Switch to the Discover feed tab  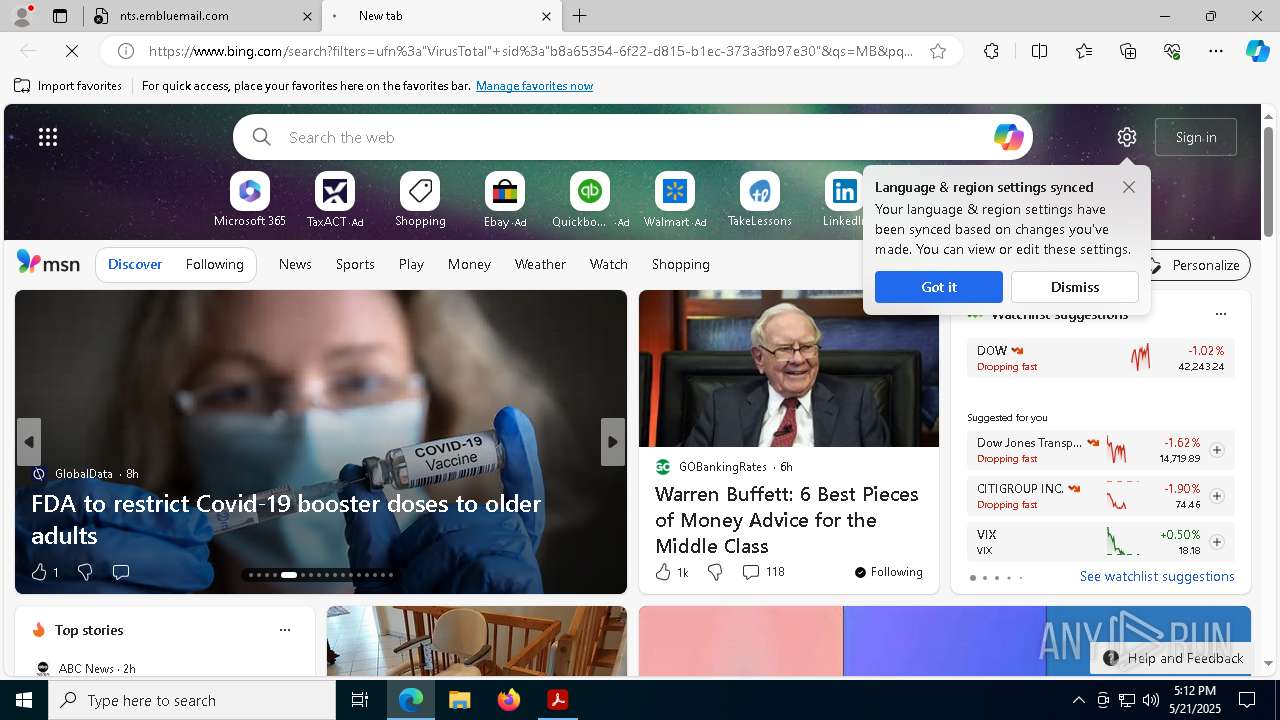[x=135, y=264]
